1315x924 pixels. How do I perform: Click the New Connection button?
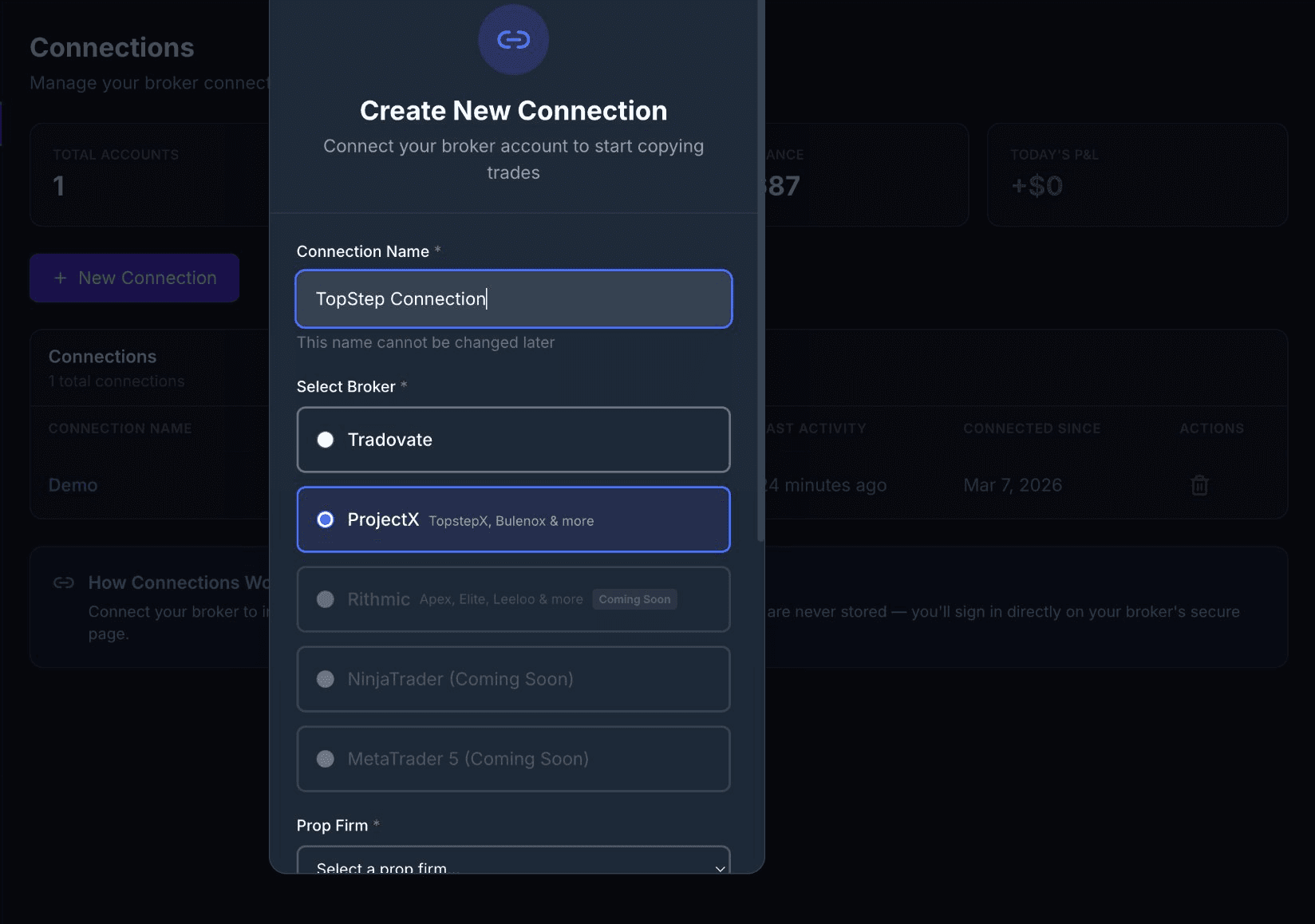coord(134,278)
